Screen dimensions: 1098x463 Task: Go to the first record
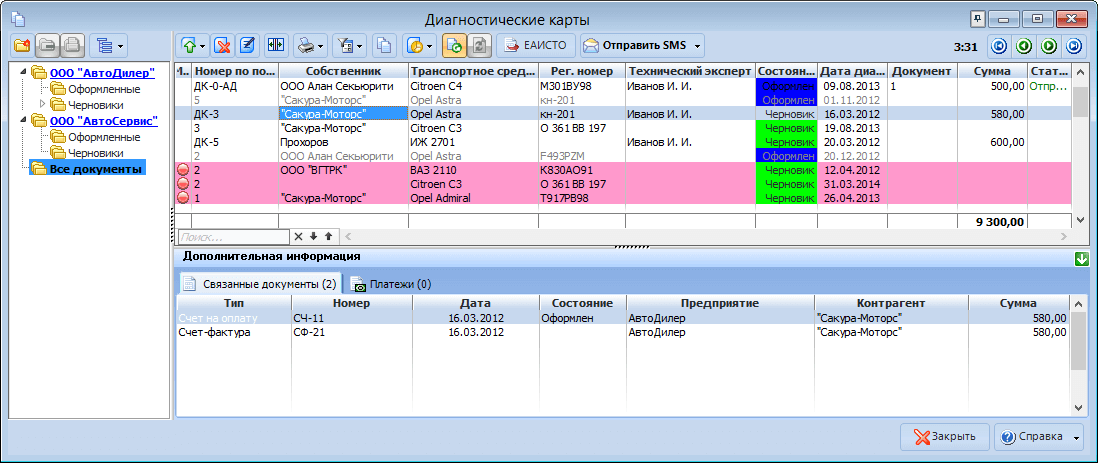[x=999, y=46]
